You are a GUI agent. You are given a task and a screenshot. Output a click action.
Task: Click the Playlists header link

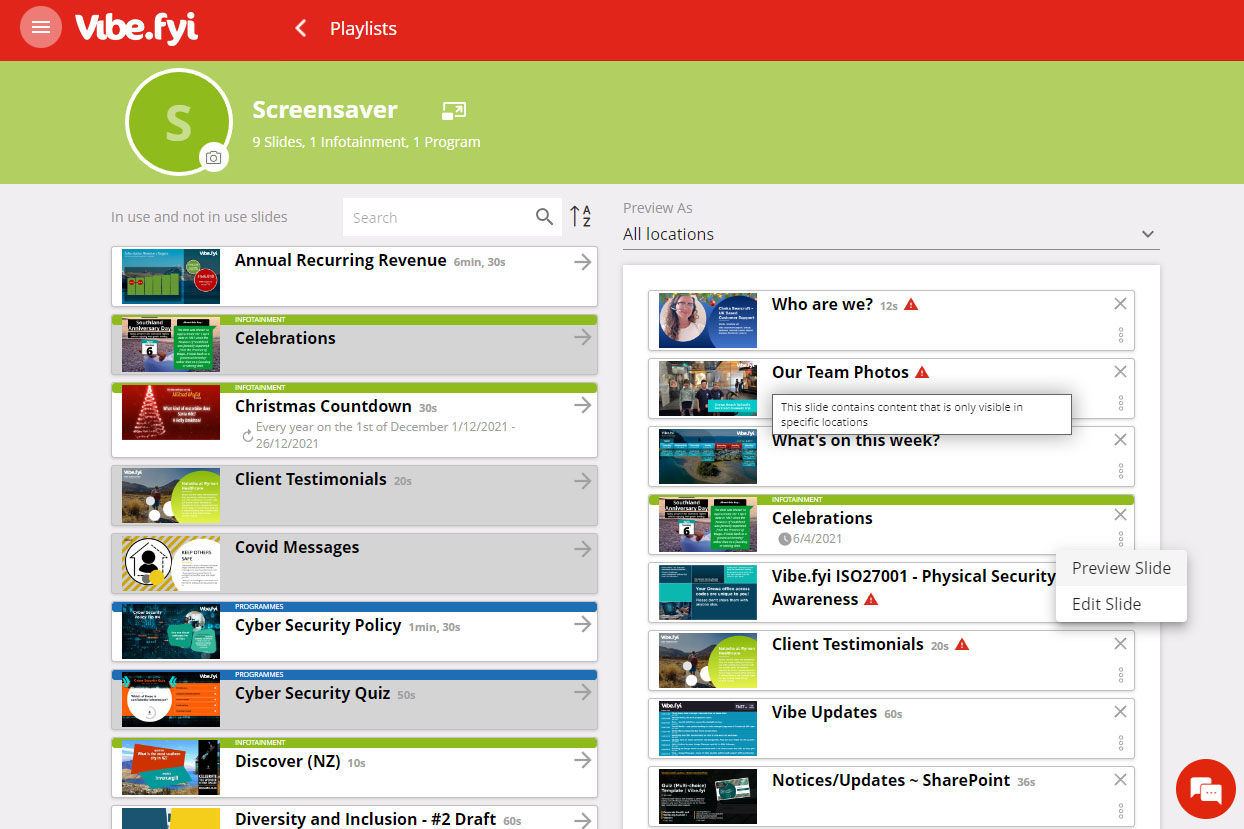pyautogui.click(x=363, y=29)
